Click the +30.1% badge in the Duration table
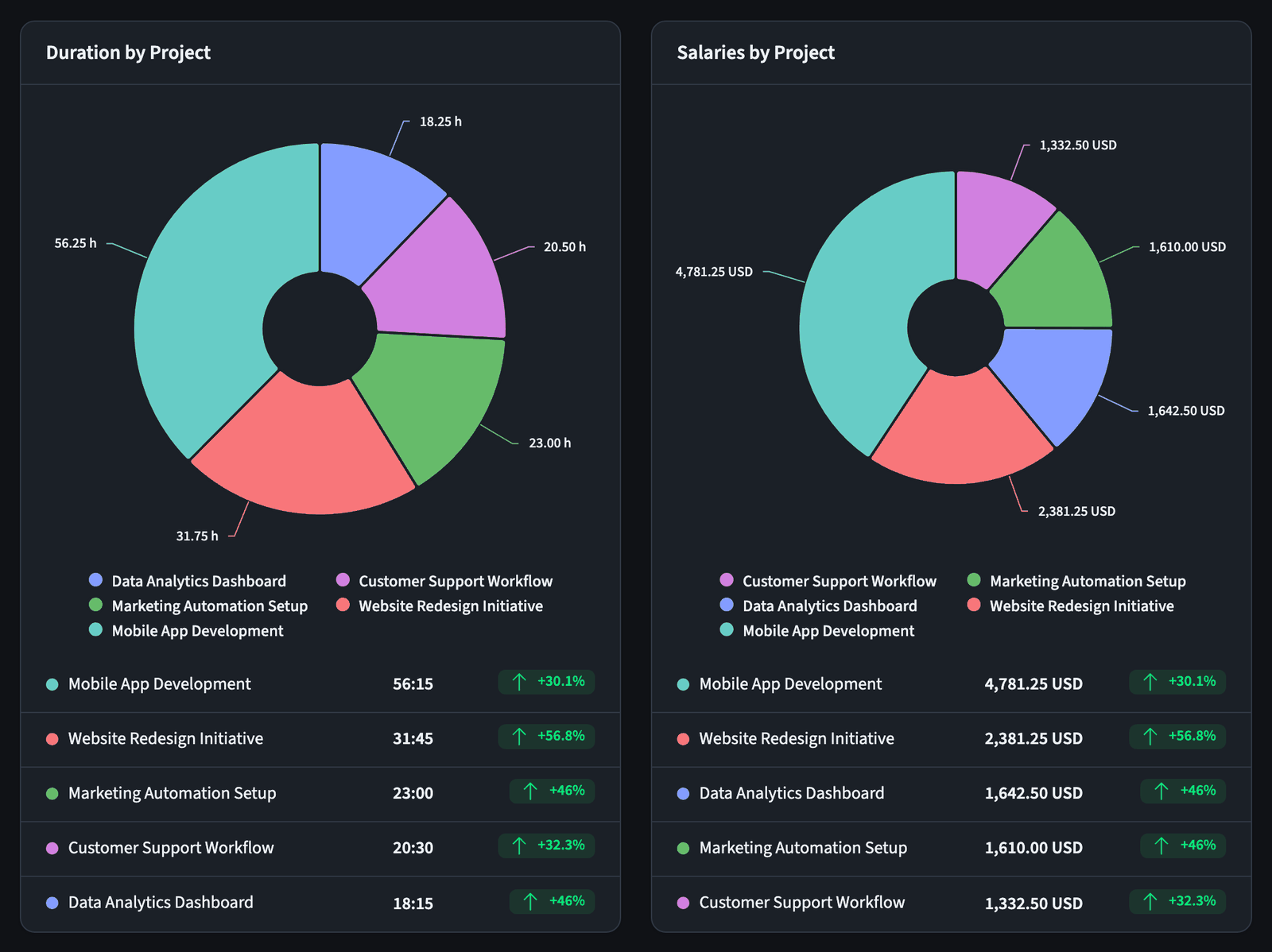 546,682
